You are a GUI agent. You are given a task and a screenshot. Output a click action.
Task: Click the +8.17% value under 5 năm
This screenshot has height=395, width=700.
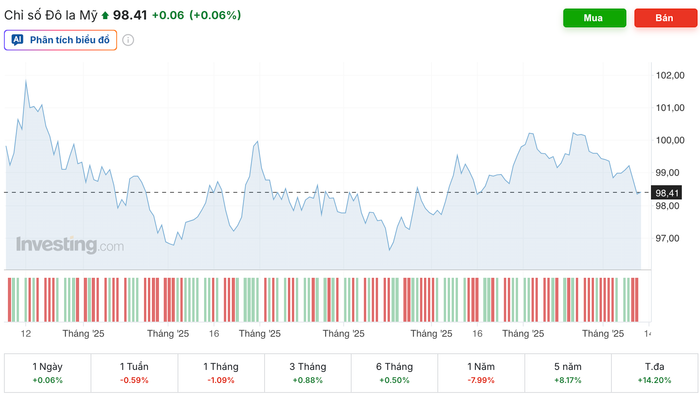click(568, 380)
